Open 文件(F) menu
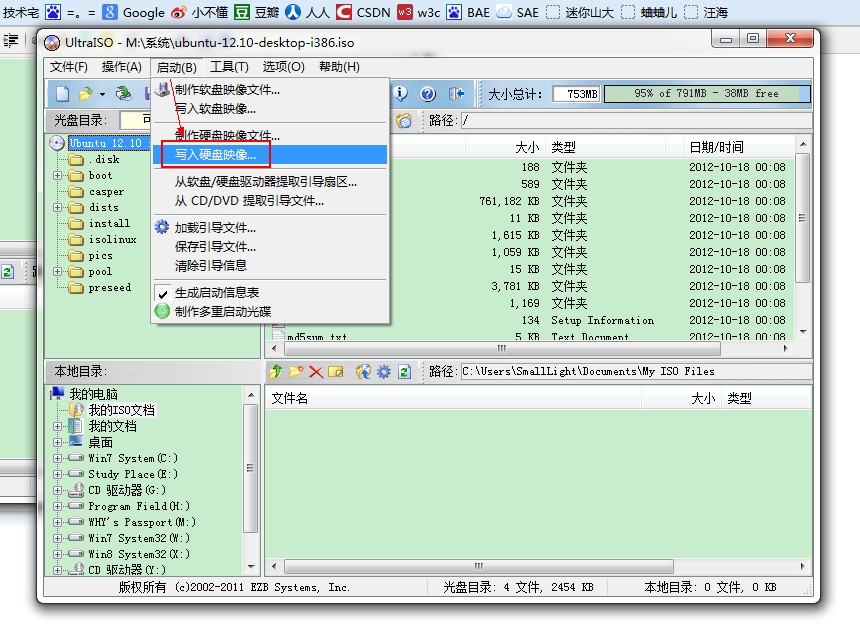 [69, 67]
